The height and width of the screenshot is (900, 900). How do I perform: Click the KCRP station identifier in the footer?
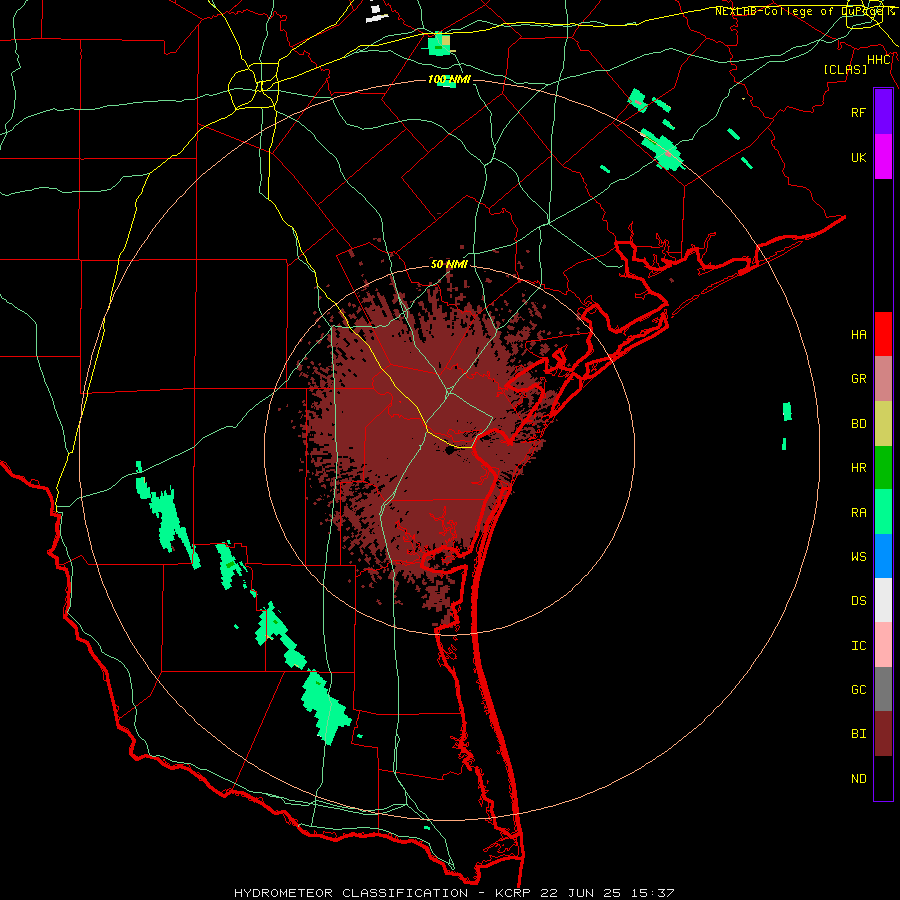click(513, 893)
